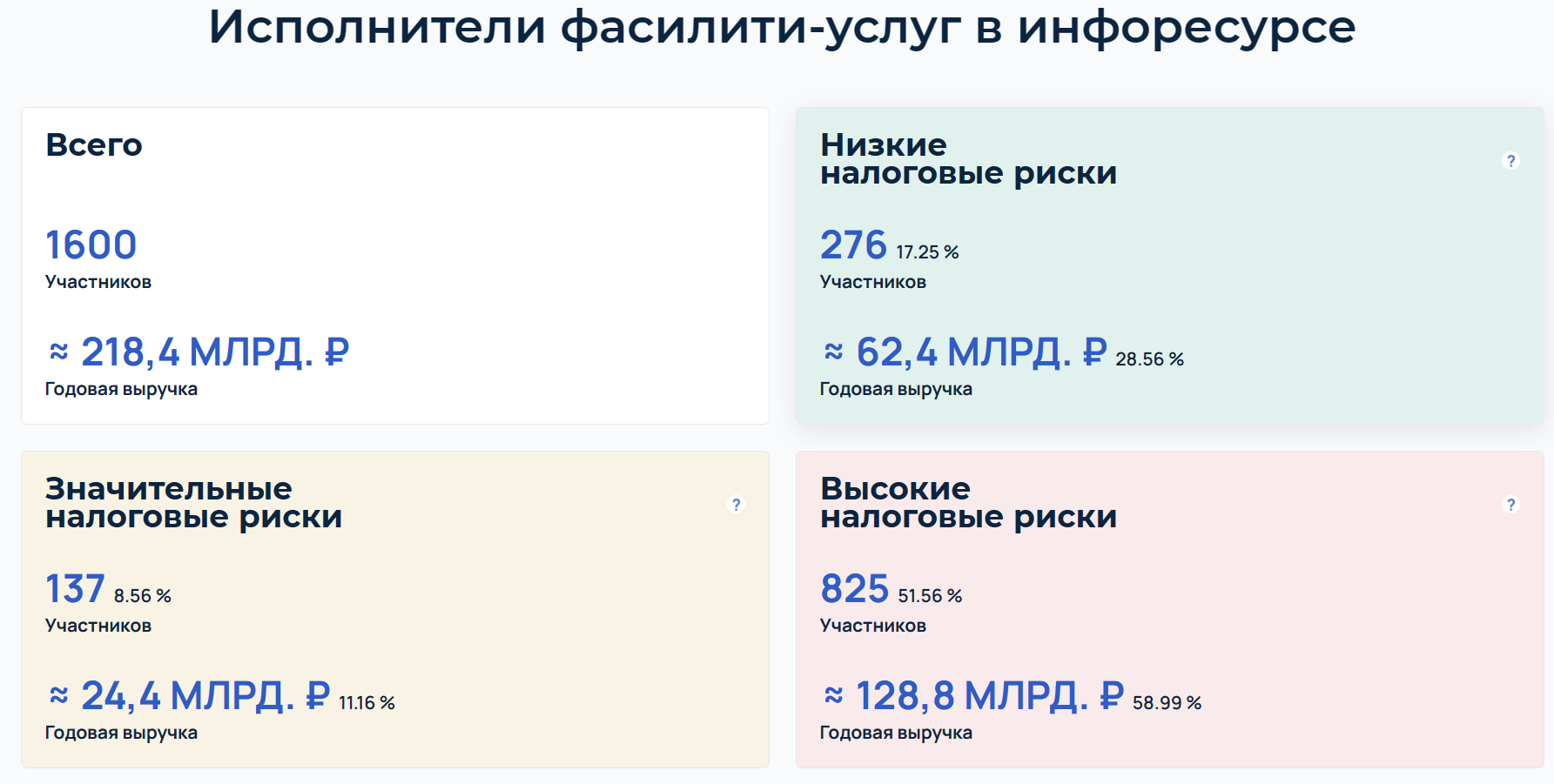The height and width of the screenshot is (784, 1554).
Task: Select the 8.56 % participants share label
Action: [x=142, y=596]
